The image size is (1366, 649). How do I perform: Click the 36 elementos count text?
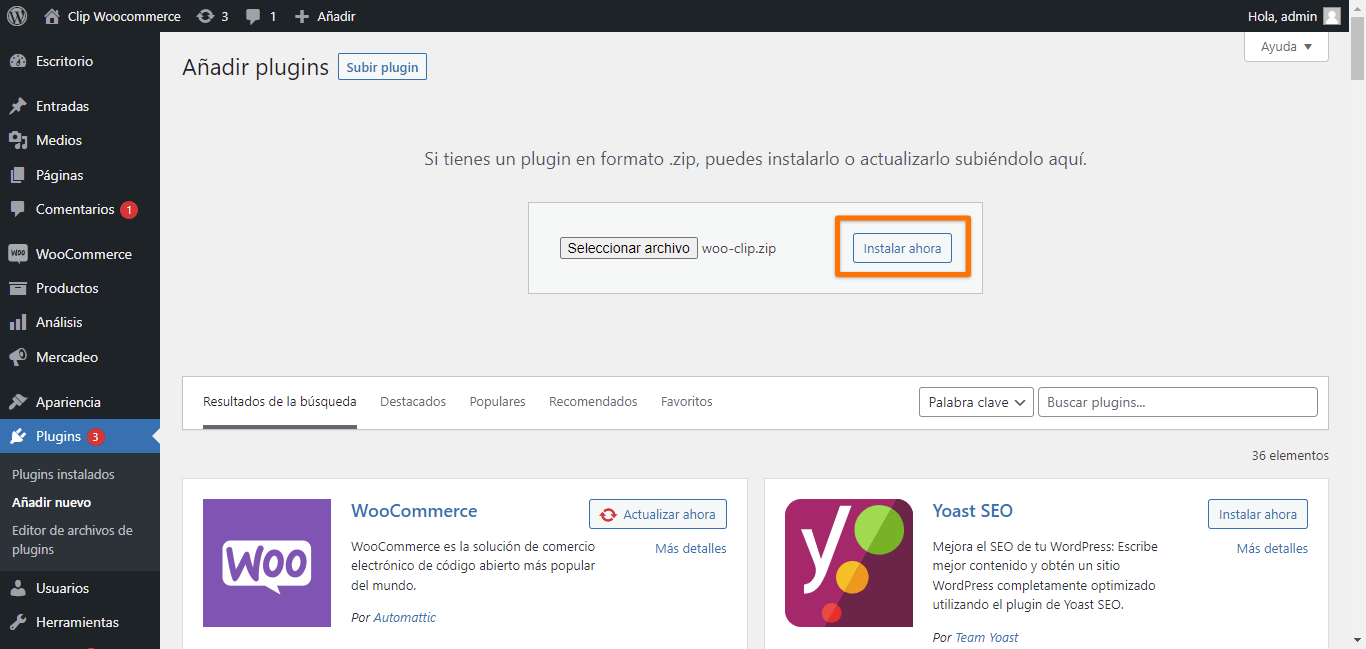coord(1290,455)
